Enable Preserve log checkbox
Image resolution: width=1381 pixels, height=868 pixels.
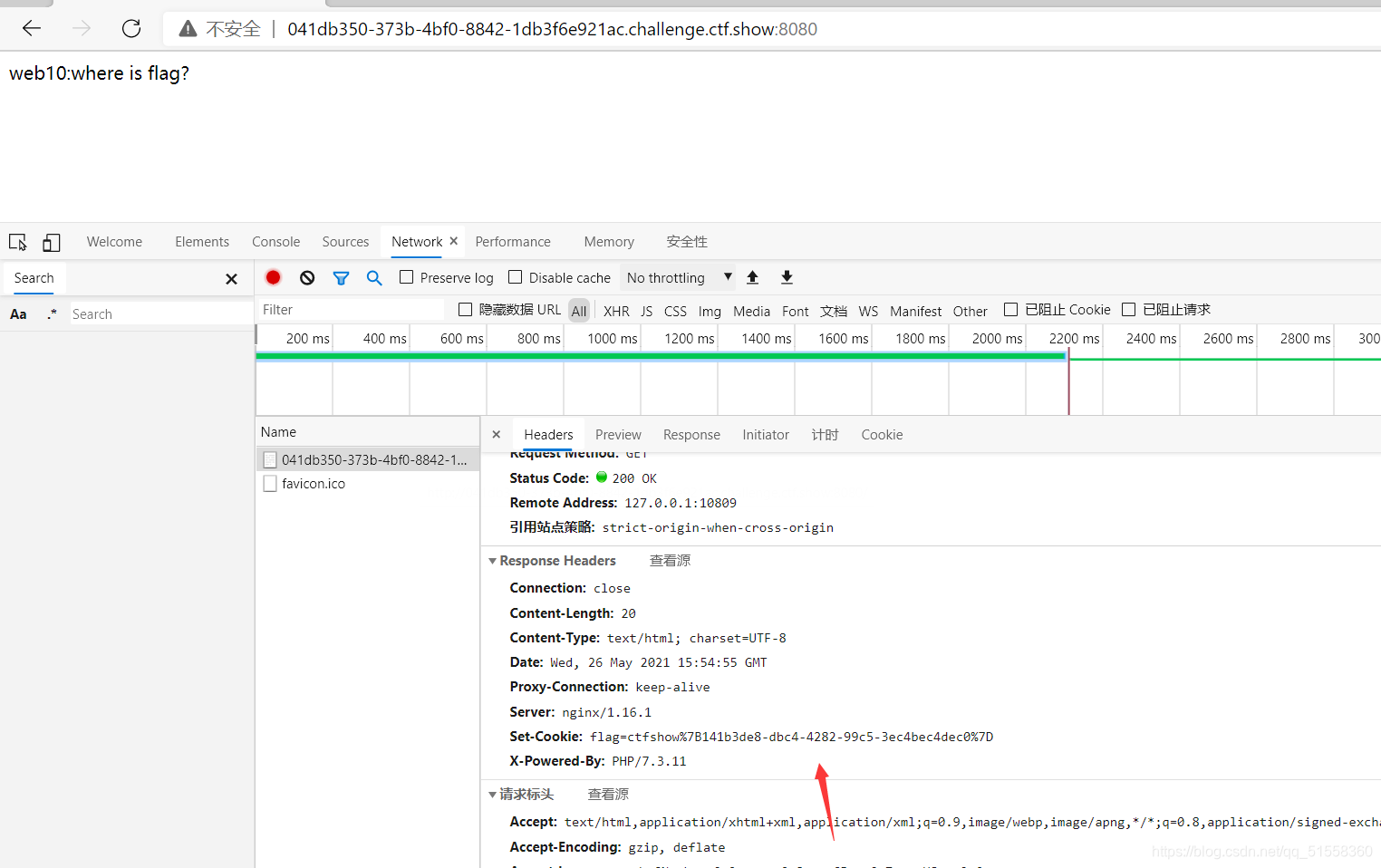(406, 277)
